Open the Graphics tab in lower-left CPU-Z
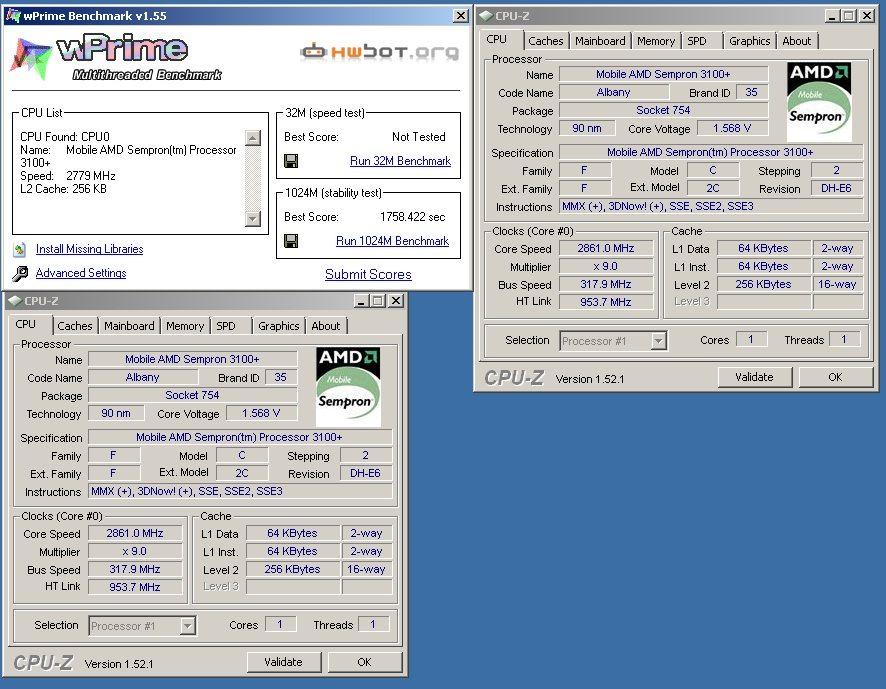886x689 pixels. (x=279, y=326)
